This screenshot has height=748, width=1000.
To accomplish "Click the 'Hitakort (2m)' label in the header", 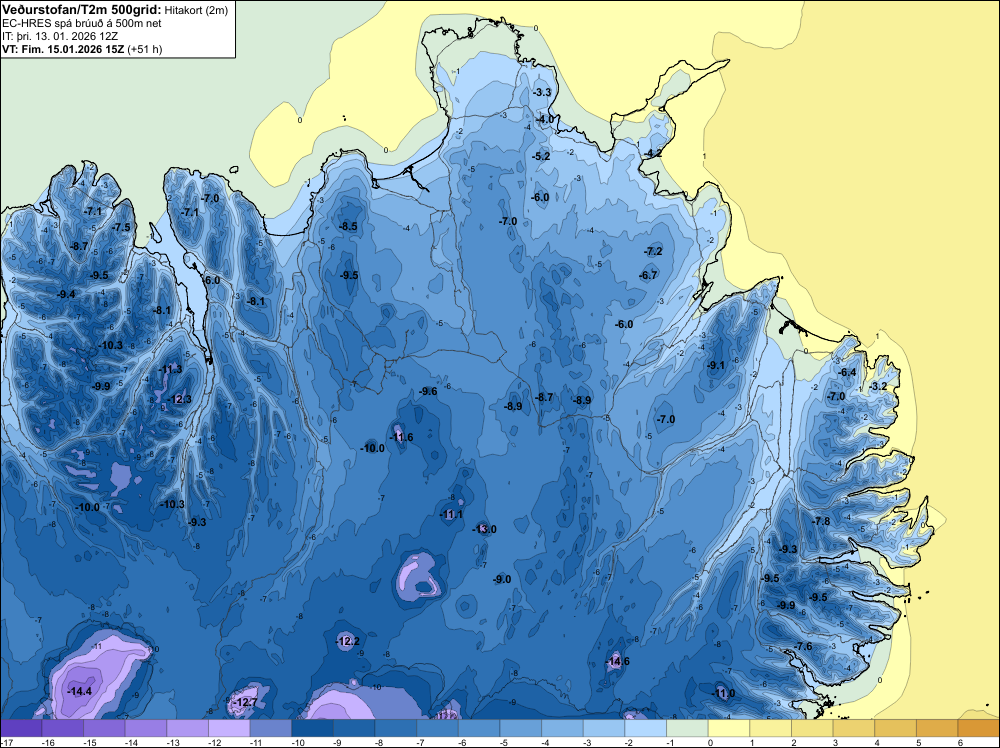I will coord(195,10).
